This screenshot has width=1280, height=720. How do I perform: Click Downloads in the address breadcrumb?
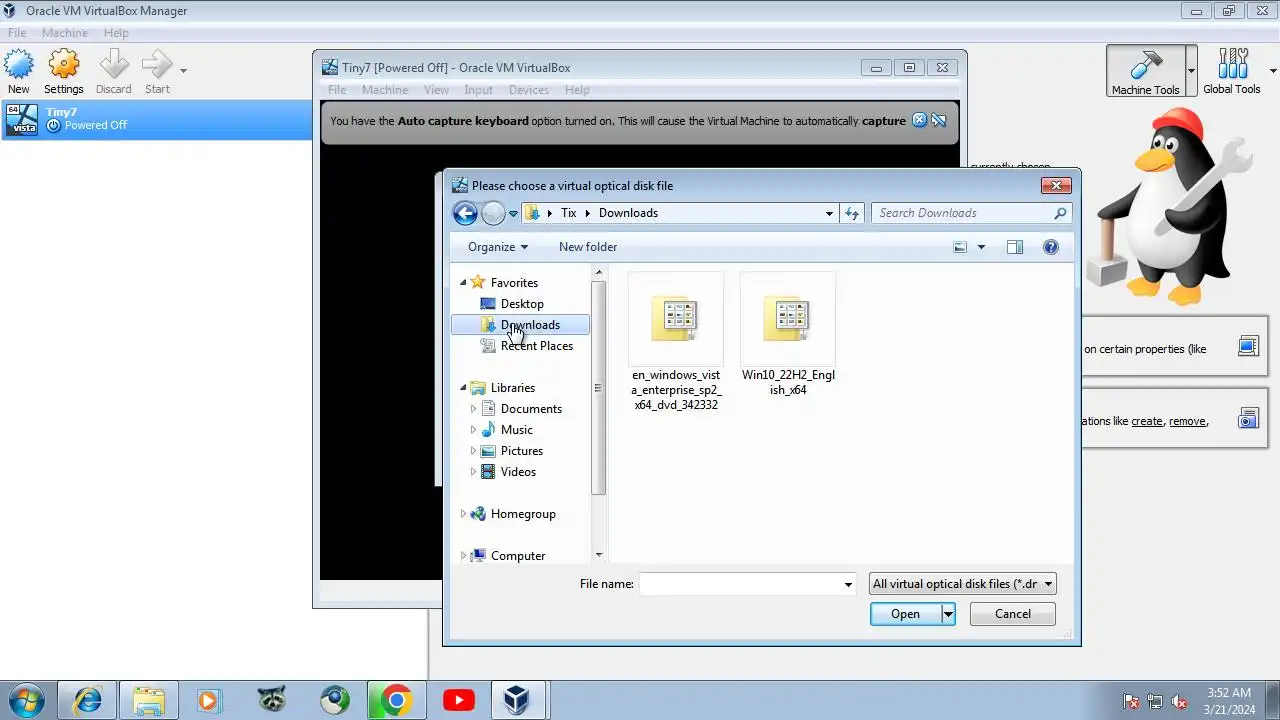[628, 213]
